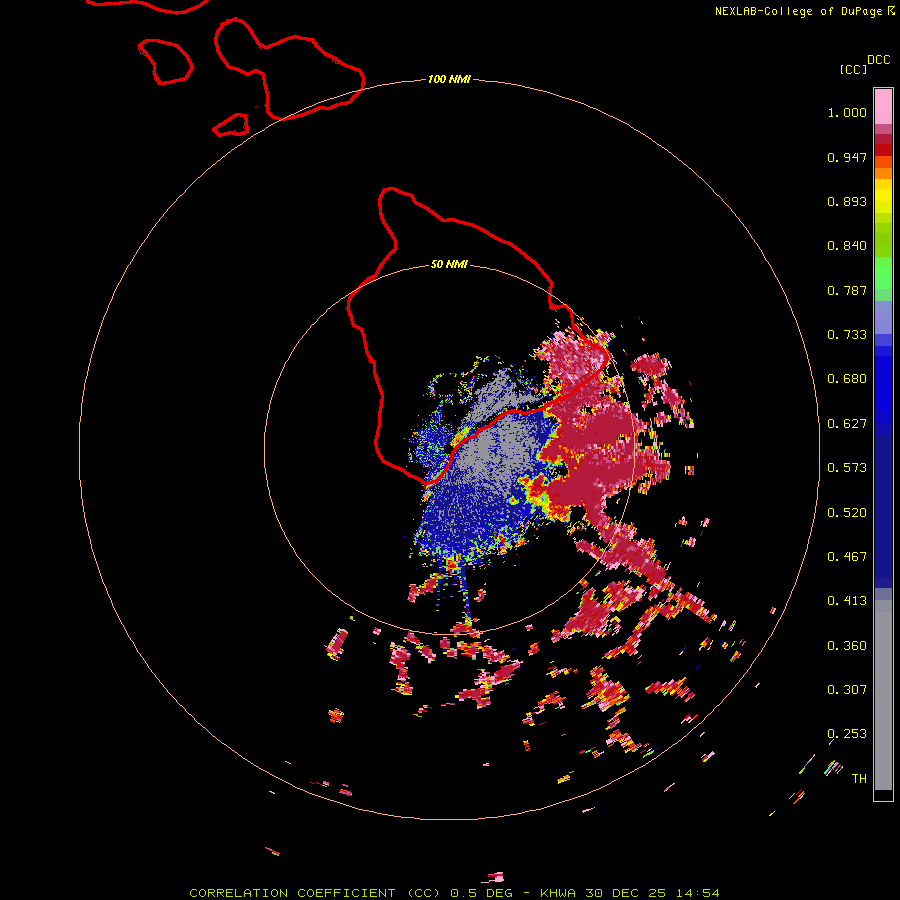Image resolution: width=900 pixels, height=900 pixels.
Task: Click the 0.627 legend value
Action: (x=847, y=424)
